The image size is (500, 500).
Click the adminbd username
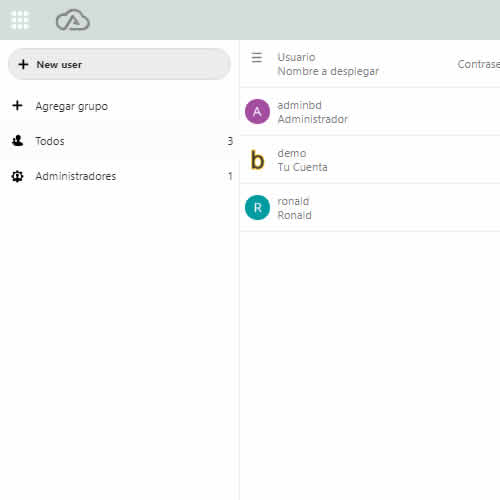[x=299, y=105]
